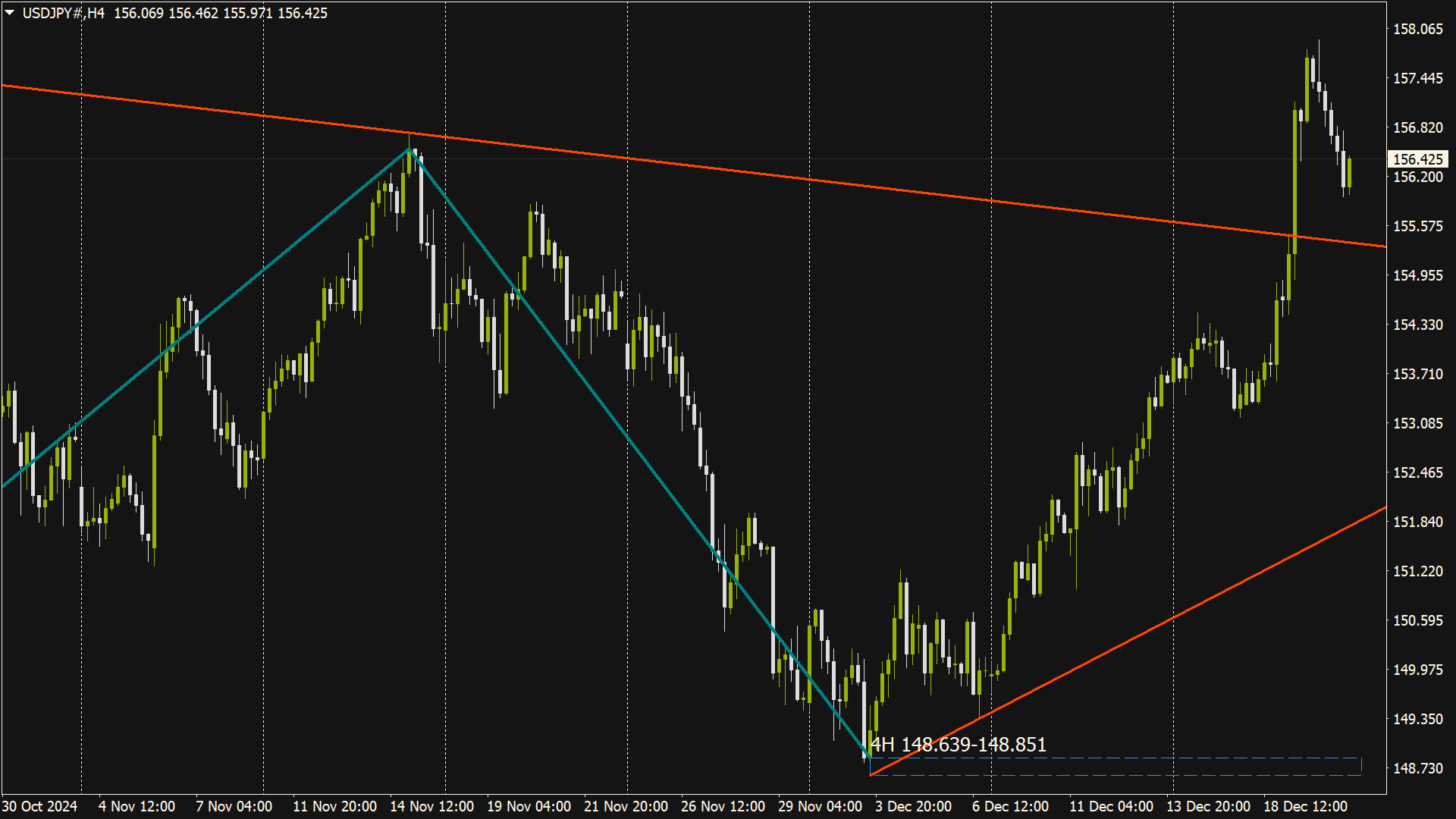1456x819 pixels.
Task: Select the 153.085 price axis label
Action: 1417,423
